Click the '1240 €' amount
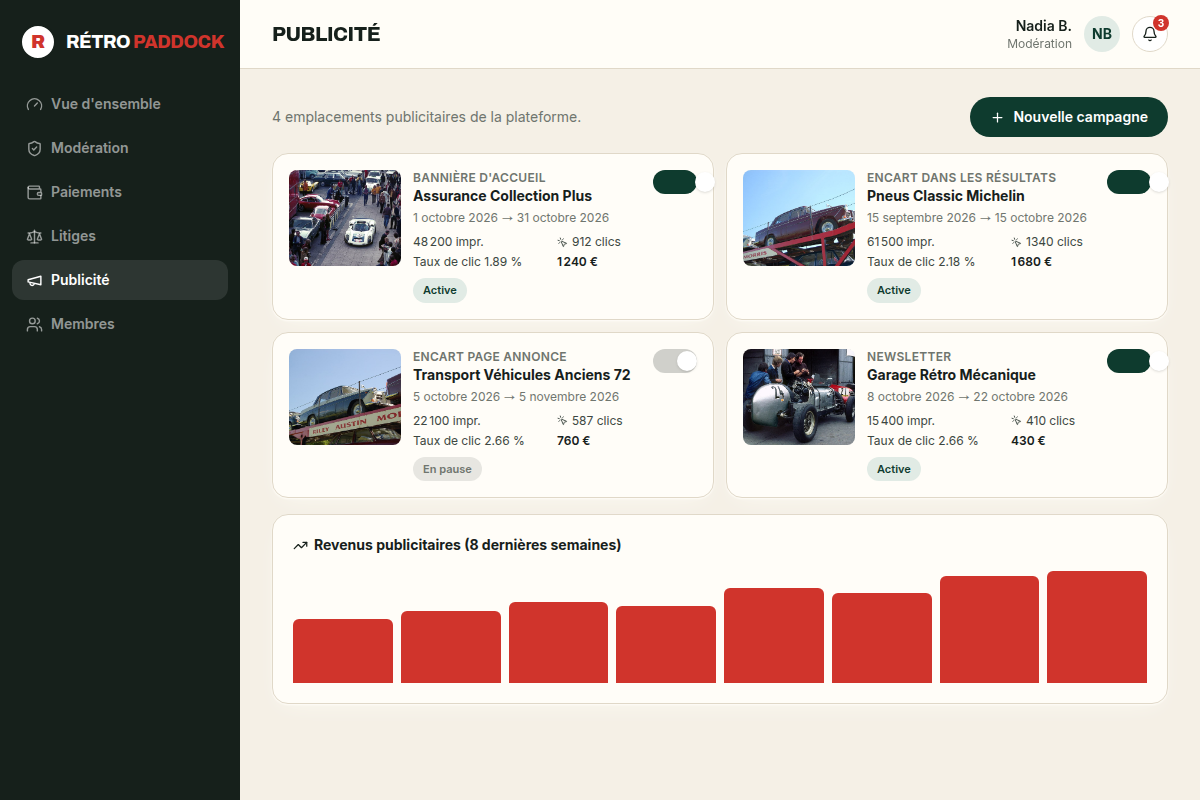This screenshot has width=1200, height=800. point(577,262)
